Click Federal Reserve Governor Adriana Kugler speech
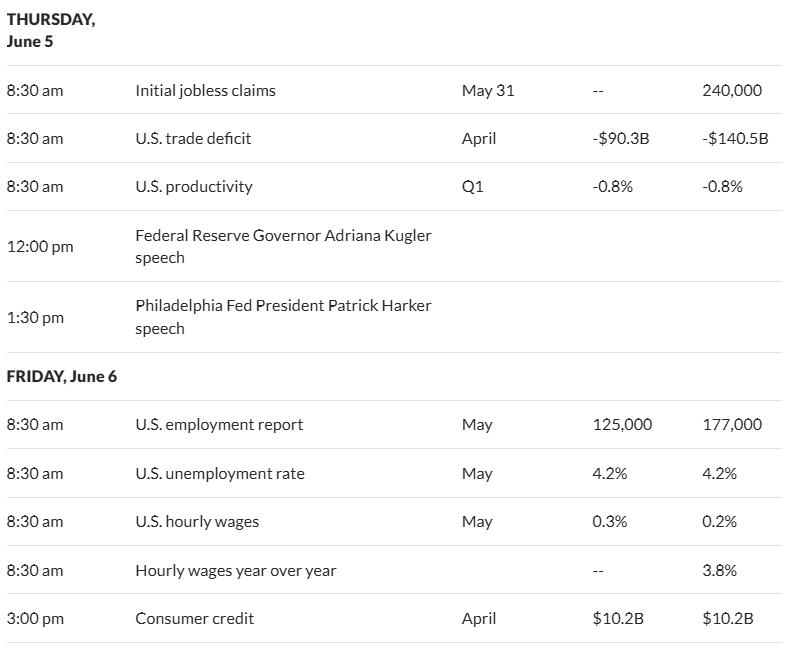The image size is (785, 652). pos(283,246)
